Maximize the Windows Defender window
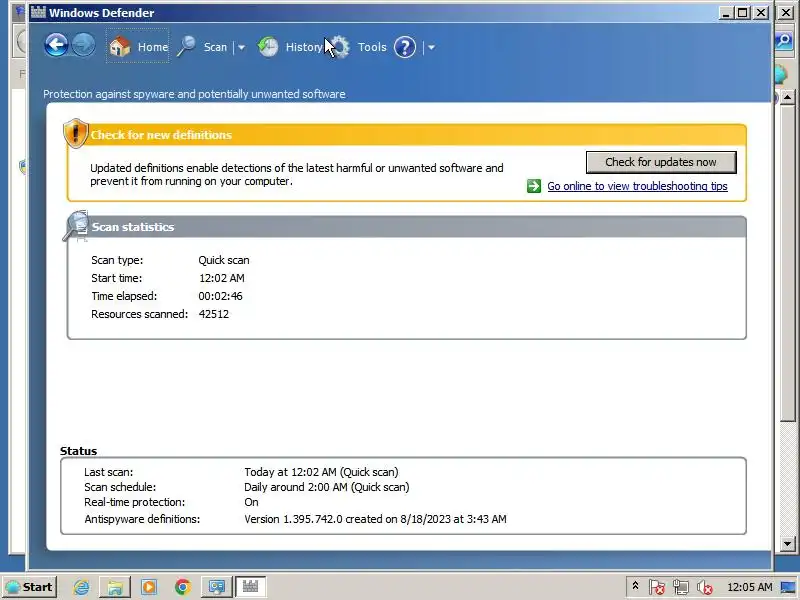 pos(743,13)
